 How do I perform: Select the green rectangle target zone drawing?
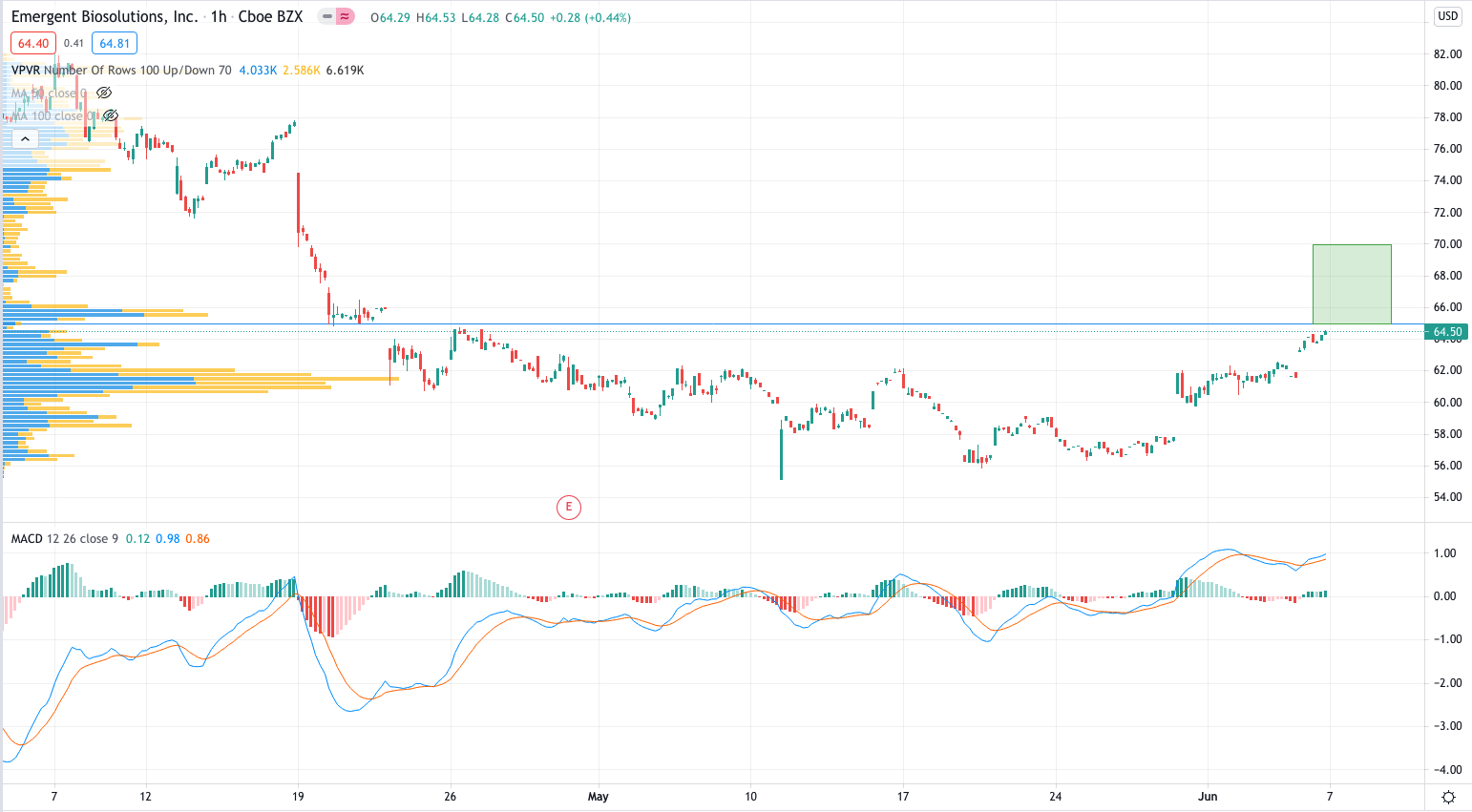pyautogui.click(x=1352, y=284)
